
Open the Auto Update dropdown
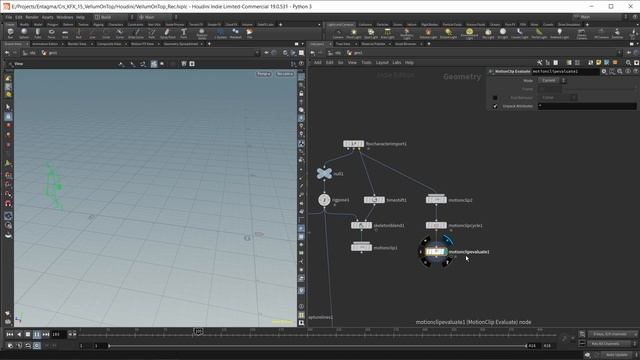(x=618, y=355)
